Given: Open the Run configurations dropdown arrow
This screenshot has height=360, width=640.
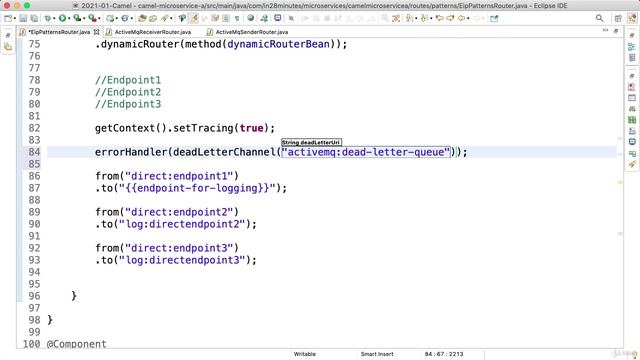Looking at the screenshot, I should click(69, 18).
